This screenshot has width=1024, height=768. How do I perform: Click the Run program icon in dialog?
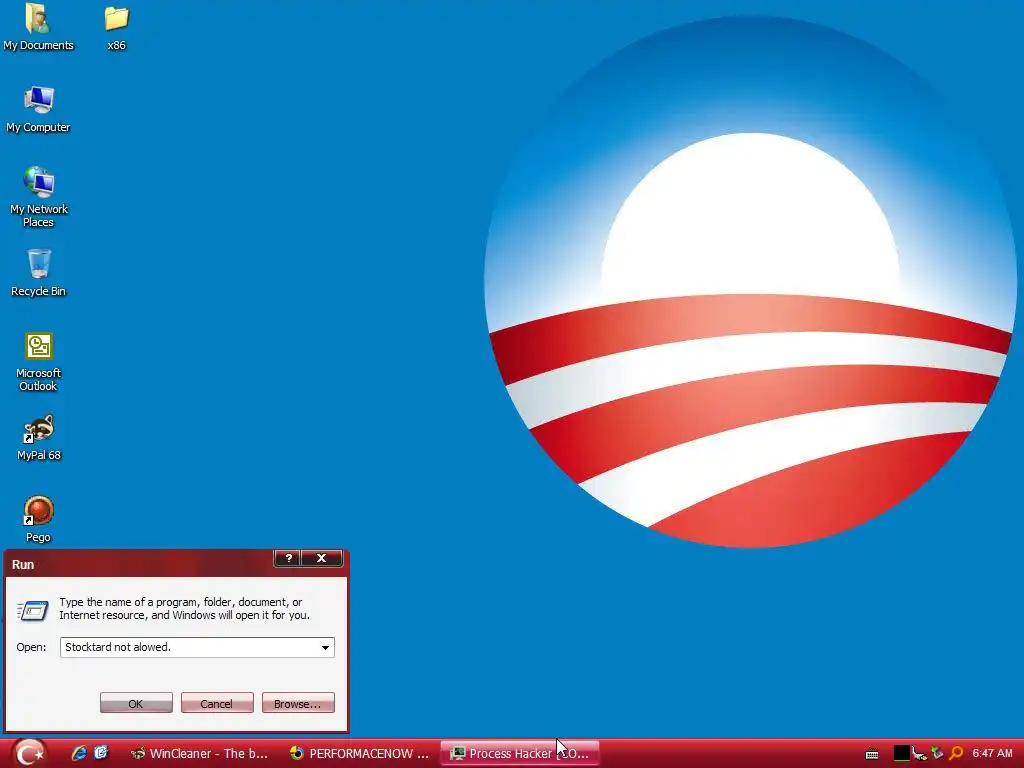pyautogui.click(x=33, y=610)
